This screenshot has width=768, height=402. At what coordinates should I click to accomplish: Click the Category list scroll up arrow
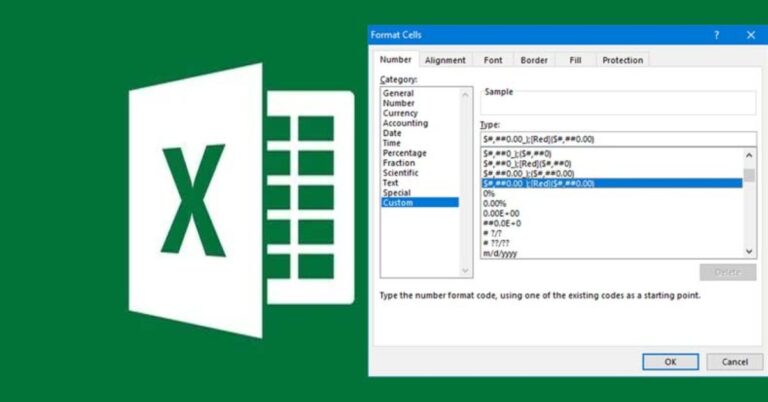point(465,95)
